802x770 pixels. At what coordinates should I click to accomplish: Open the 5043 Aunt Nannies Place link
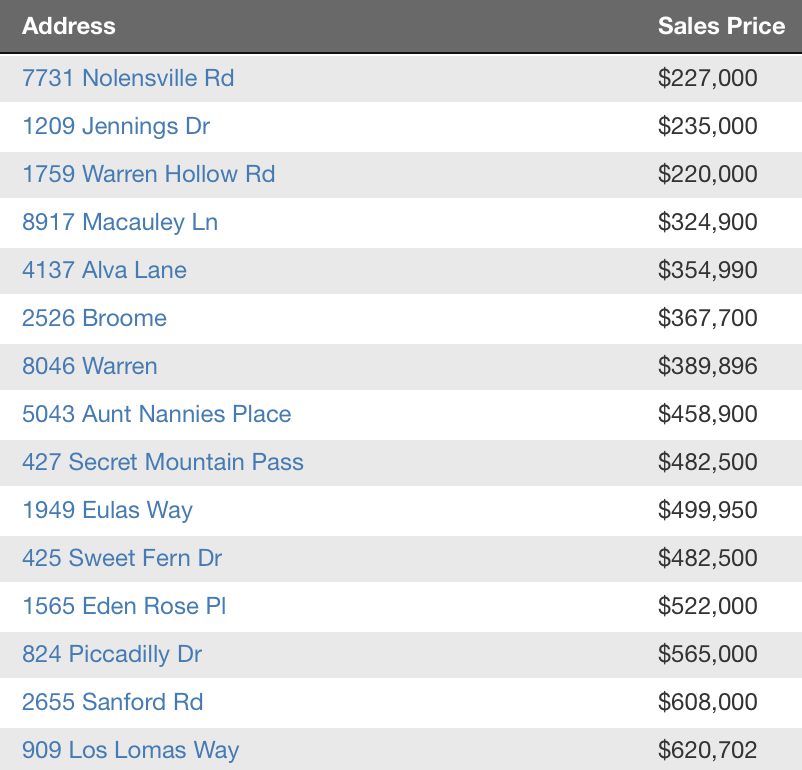click(157, 414)
